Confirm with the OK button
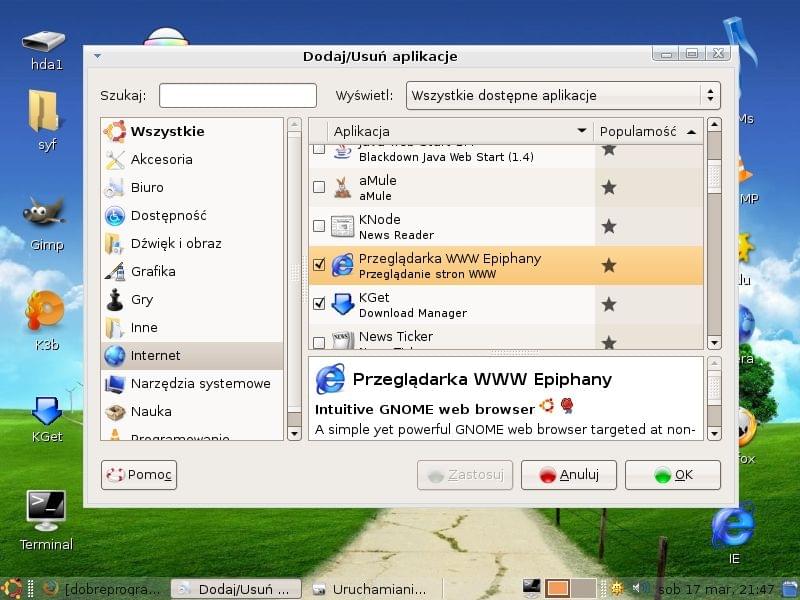800x600 pixels. [x=673, y=475]
